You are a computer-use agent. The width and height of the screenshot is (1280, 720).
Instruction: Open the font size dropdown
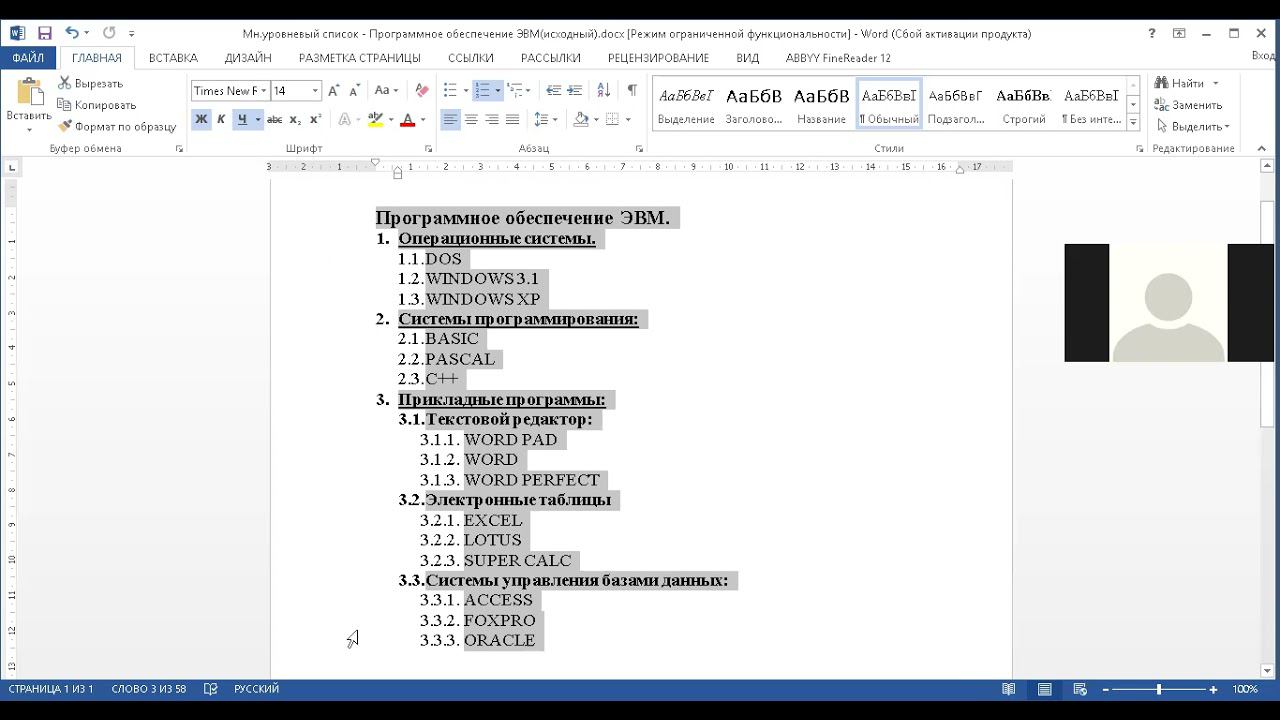point(315,91)
